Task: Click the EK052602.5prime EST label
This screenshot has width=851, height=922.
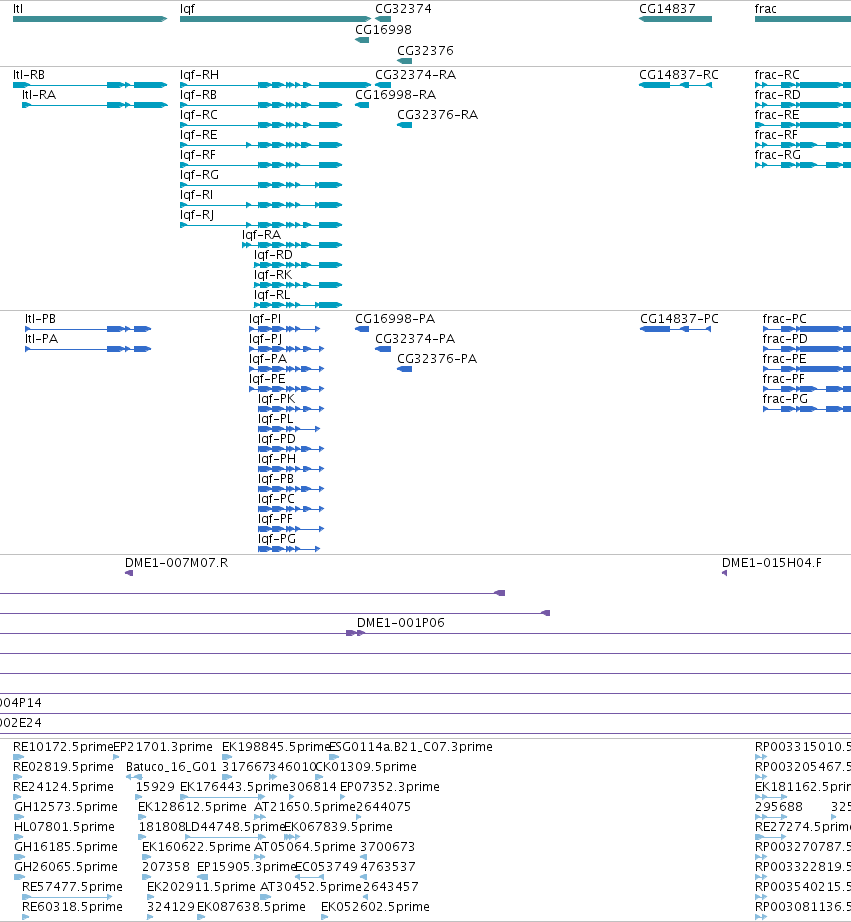Action: click(375, 907)
